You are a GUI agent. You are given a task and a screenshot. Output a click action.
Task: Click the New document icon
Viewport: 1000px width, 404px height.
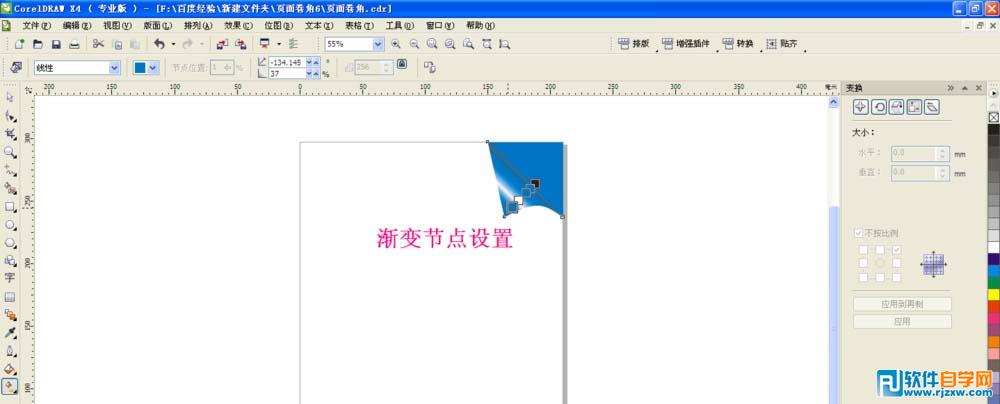pos(20,44)
